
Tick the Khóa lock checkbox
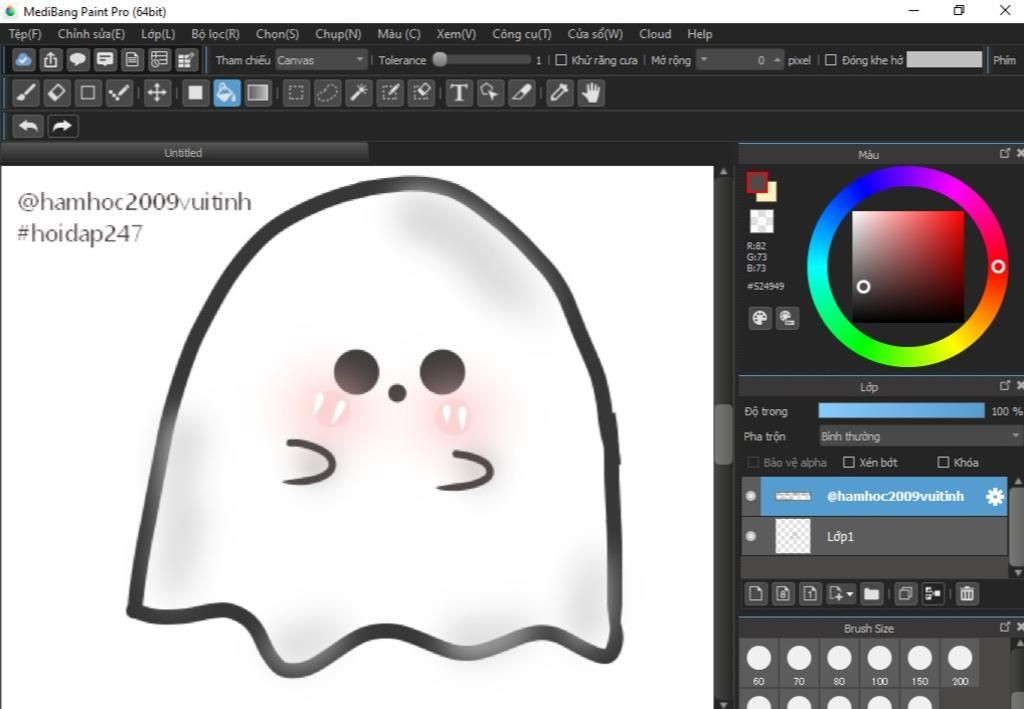click(943, 462)
